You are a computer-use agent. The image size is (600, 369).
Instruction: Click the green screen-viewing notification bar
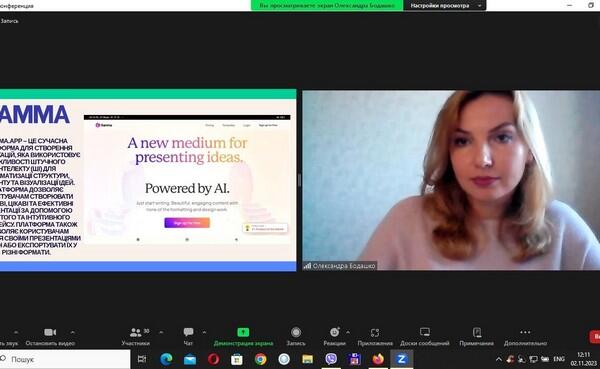(x=327, y=5)
